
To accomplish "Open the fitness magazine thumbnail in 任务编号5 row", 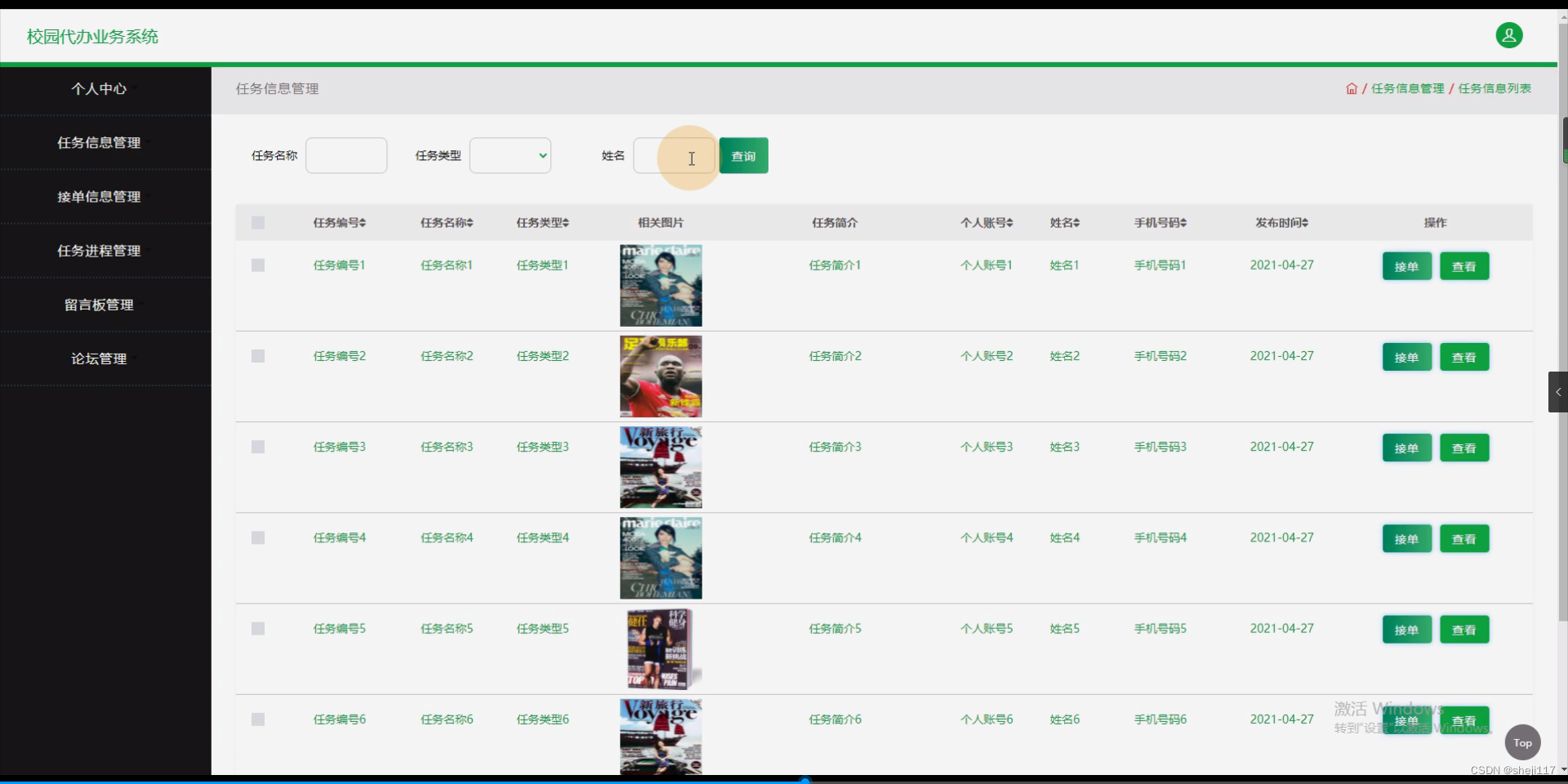I will [x=661, y=649].
